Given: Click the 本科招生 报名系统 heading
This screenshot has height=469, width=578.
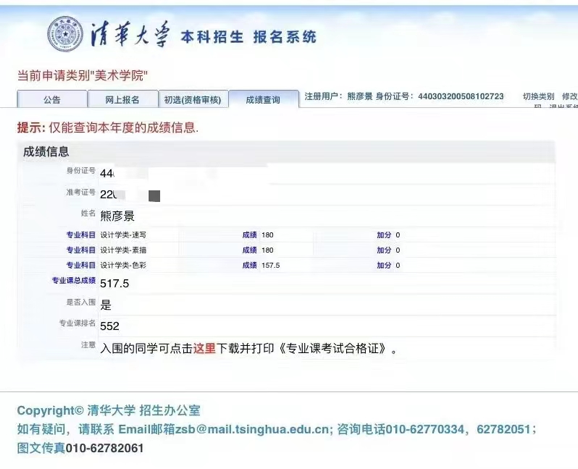Looking at the screenshot, I should (x=248, y=37).
